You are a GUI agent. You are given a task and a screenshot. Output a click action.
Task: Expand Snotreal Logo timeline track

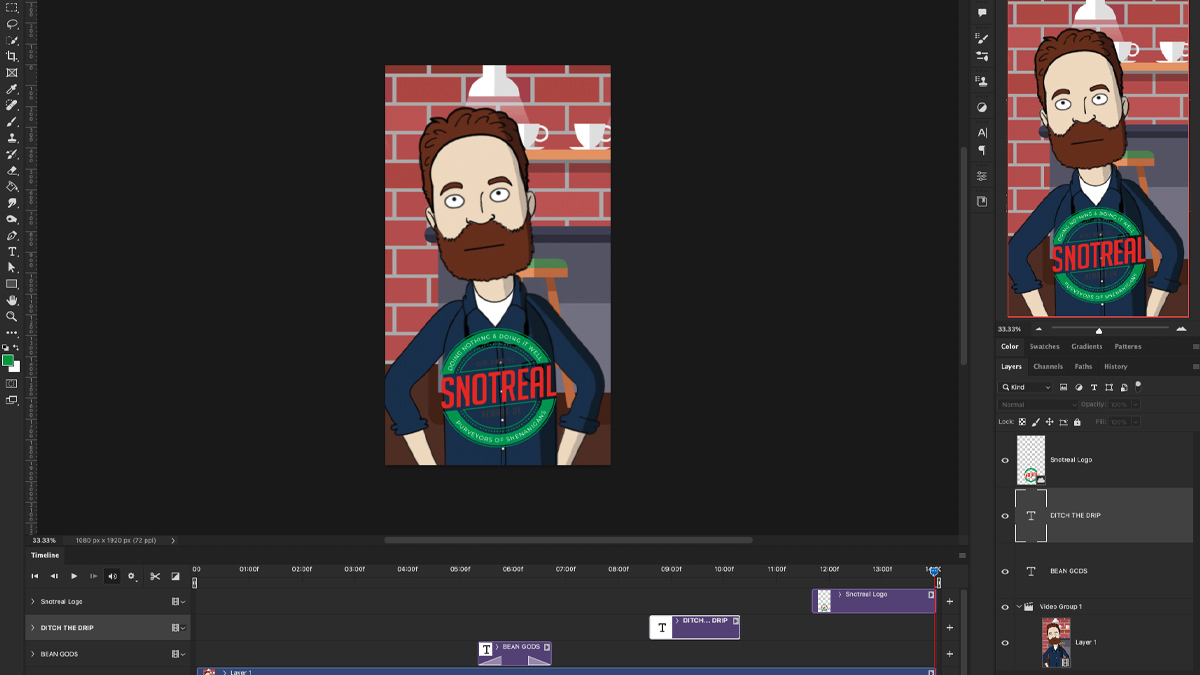pos(33,601)
